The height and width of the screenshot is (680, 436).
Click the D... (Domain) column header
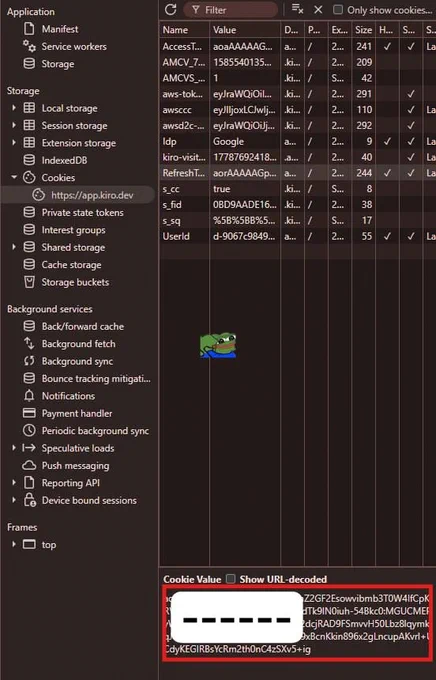(x=292, y=30)
